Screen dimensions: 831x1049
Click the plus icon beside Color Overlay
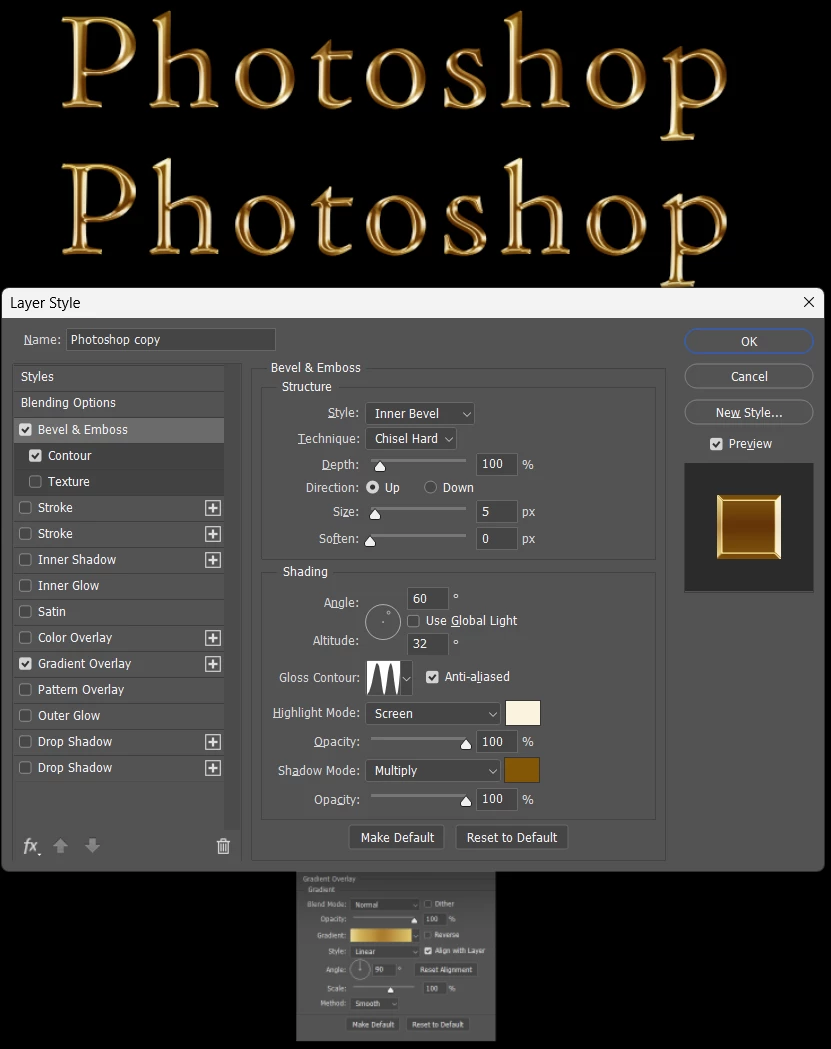point(213,638)
